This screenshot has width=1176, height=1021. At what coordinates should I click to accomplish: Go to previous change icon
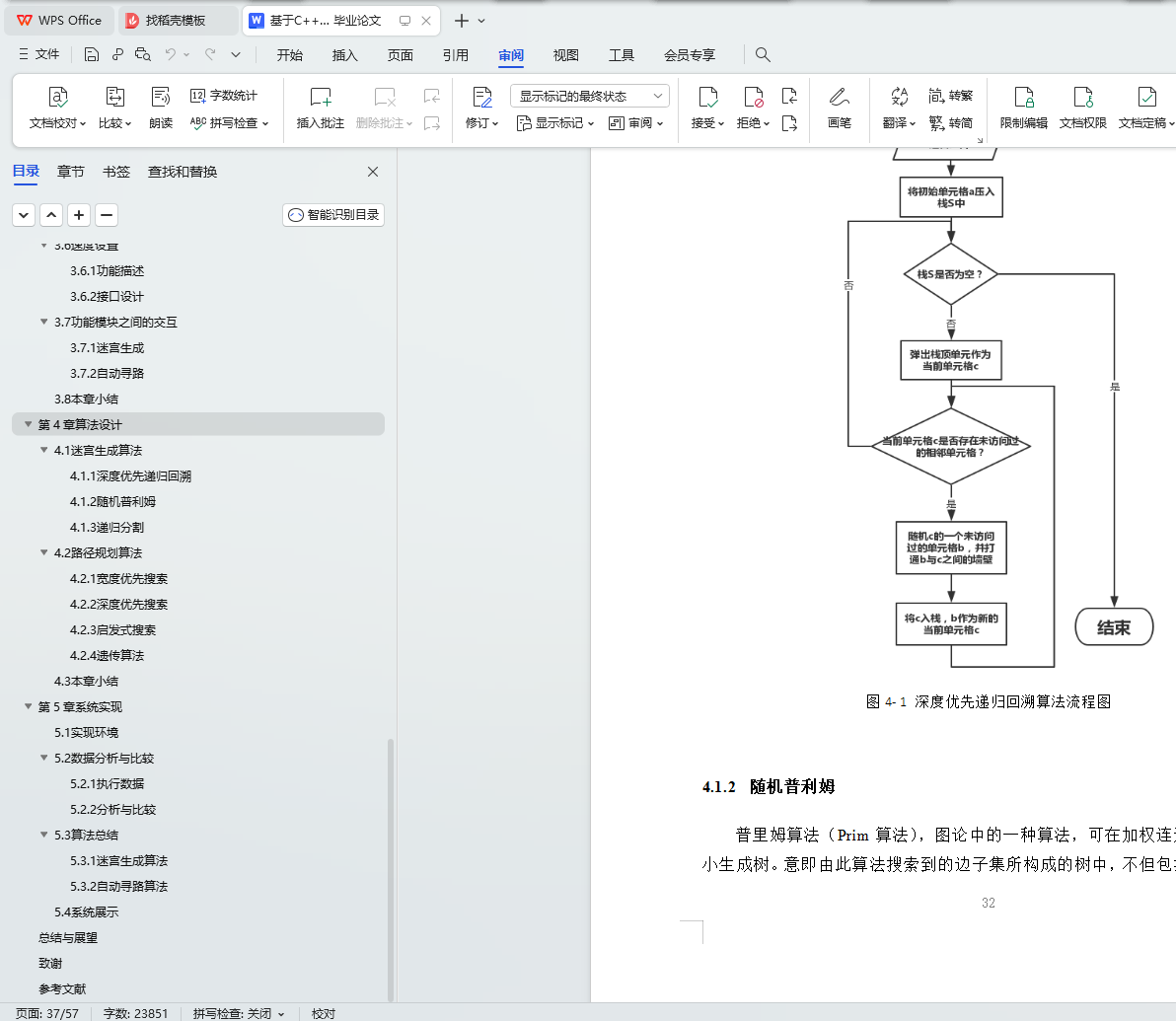tap(789, 96)
